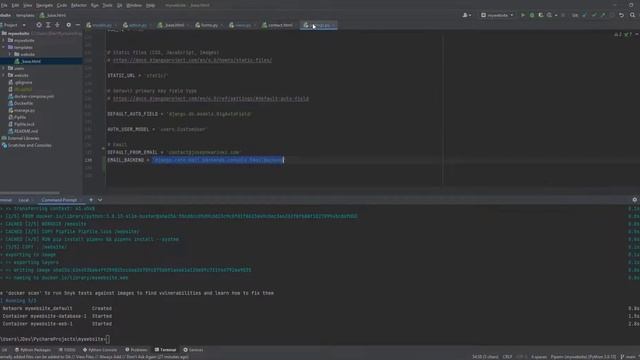This screenshot has height=360, width=640.
Task: Select Pipfile.lock in the project tree
Action: pos(24,124)
